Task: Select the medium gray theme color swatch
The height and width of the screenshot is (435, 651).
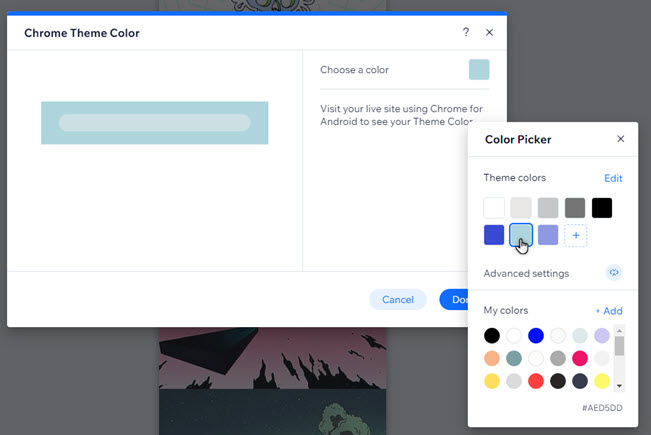Action: pos(548,208)
